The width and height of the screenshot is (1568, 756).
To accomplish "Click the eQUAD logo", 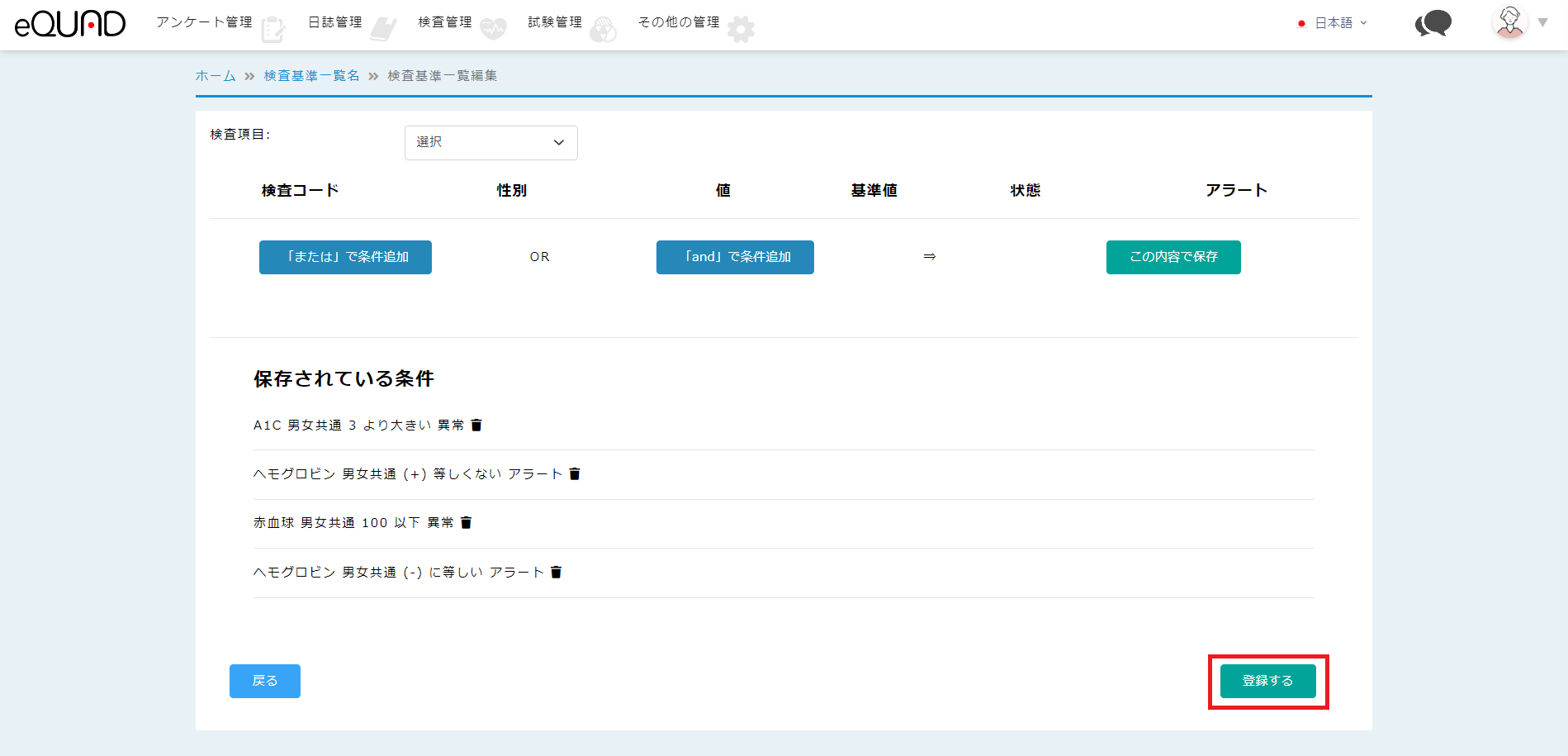I will click(x=70, y=24).
